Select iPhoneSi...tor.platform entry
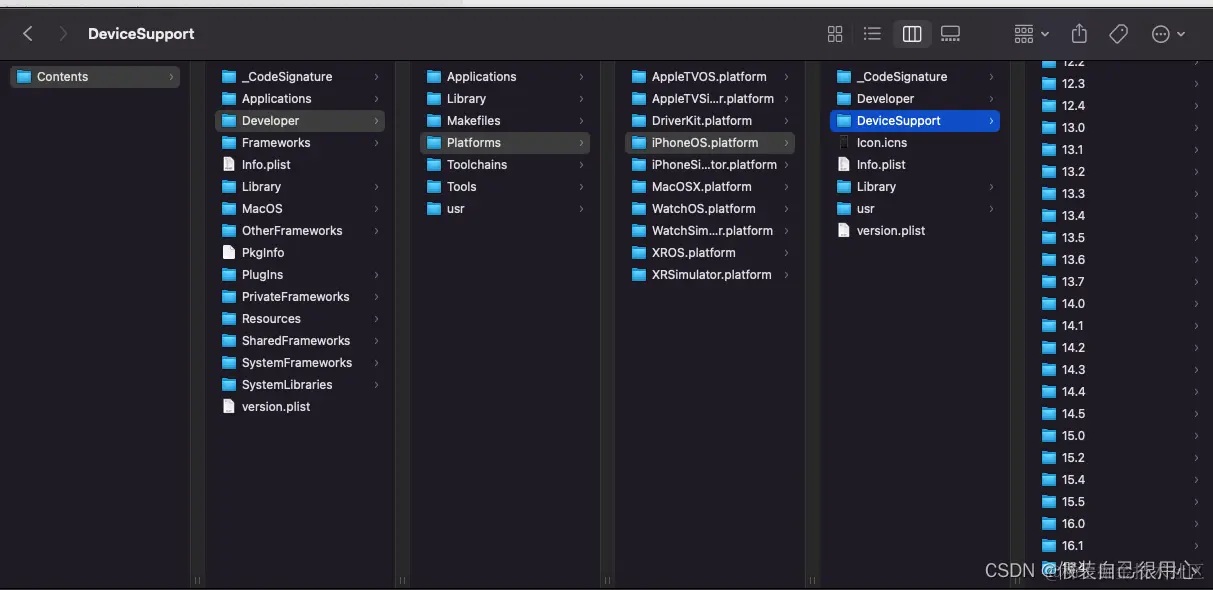 (710, 165)
